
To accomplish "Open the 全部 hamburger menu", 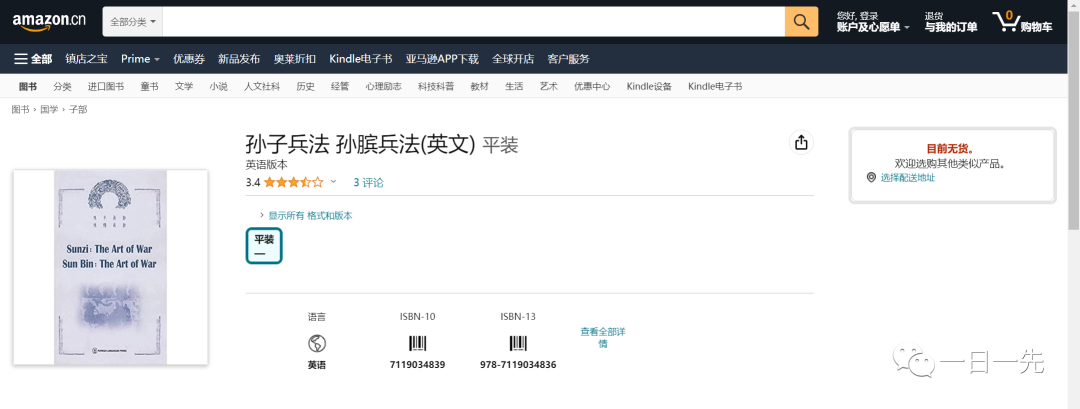I will click(x=33, y=58).
